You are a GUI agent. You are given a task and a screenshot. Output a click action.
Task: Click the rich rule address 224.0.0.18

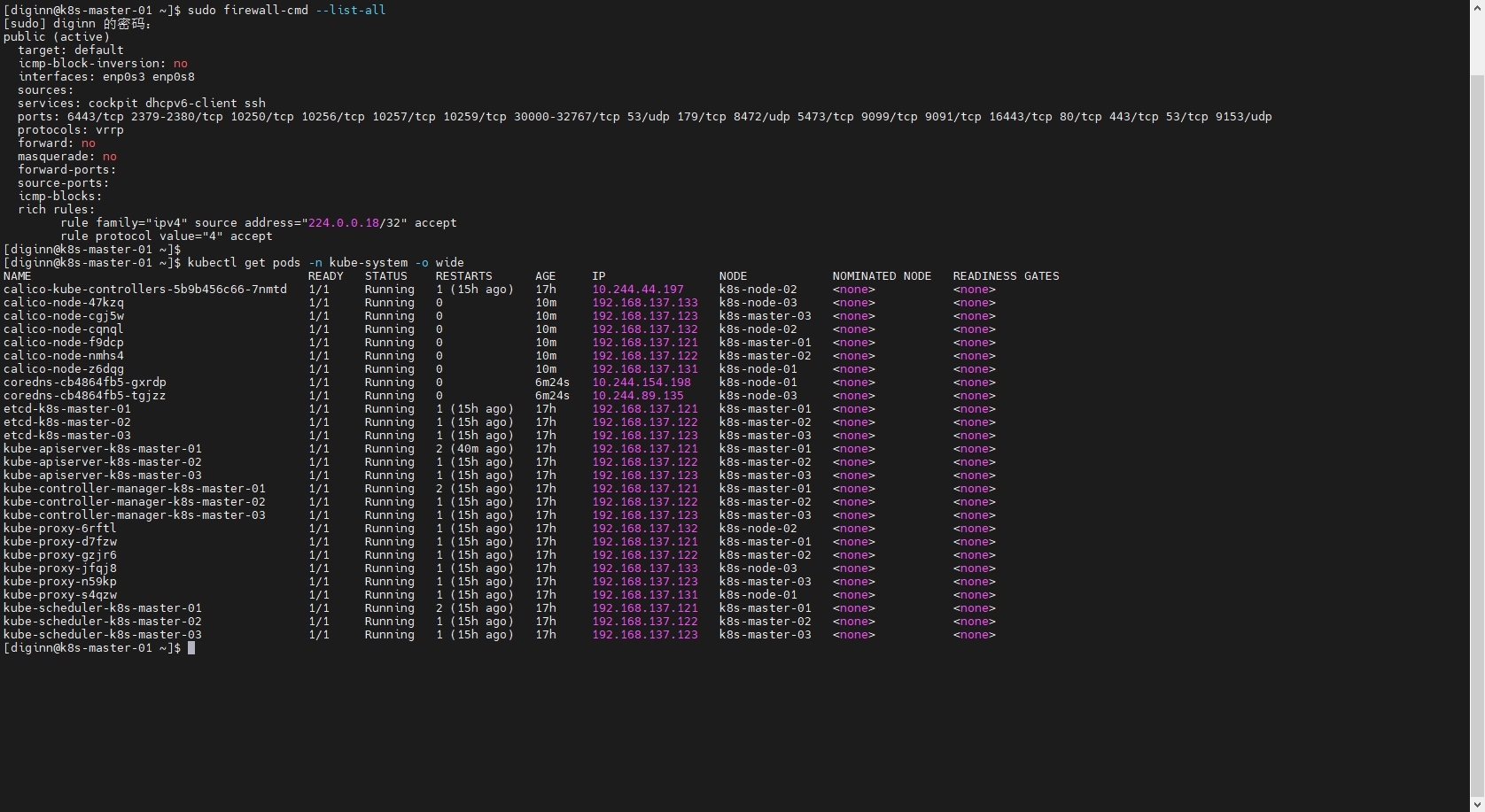[x=343, y=223]
